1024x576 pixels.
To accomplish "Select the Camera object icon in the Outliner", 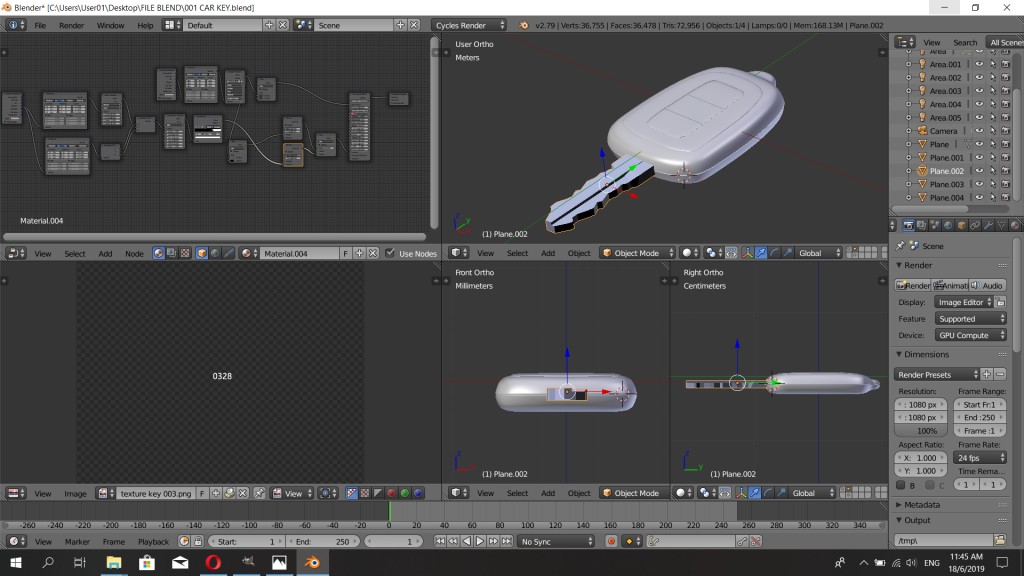I will [x=923, y=131].
